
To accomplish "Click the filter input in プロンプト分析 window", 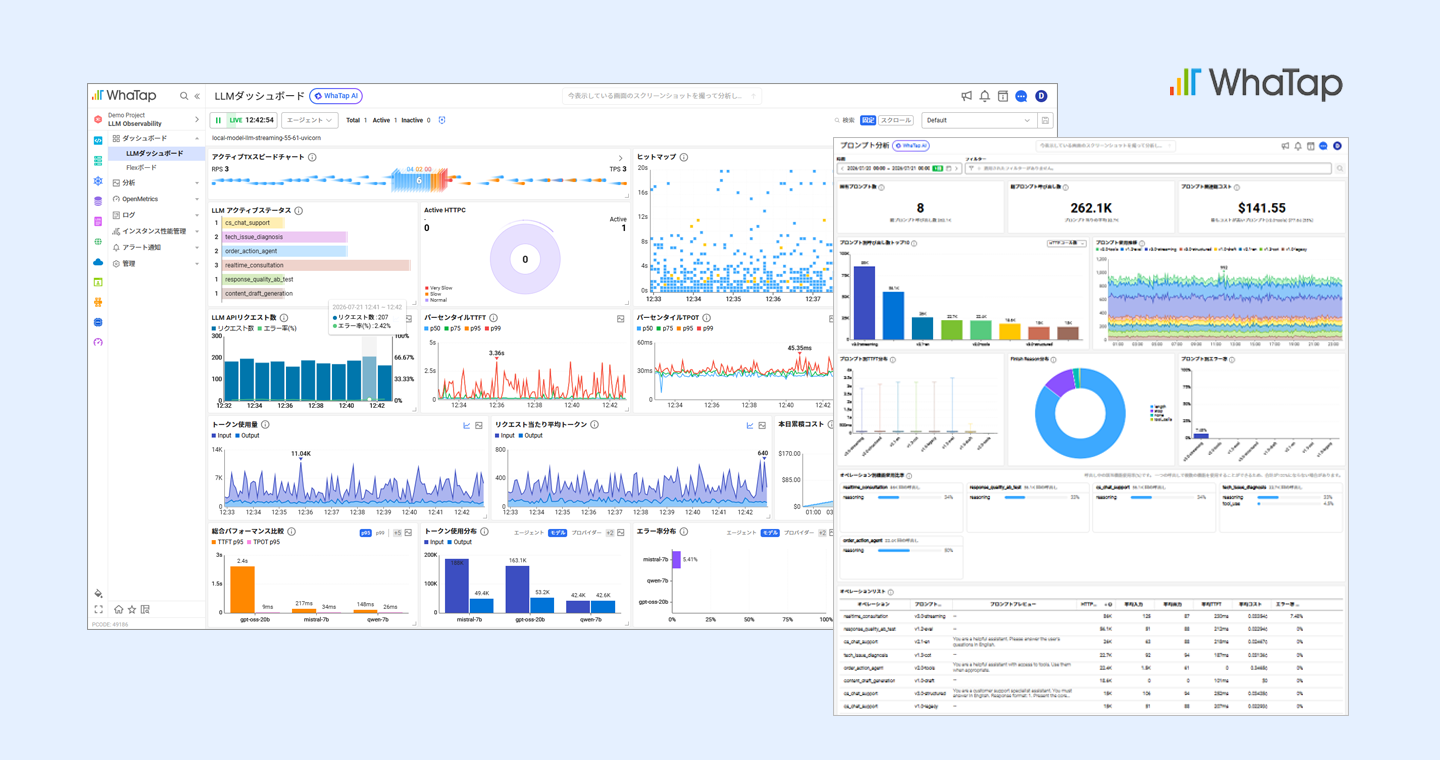I will click(x=1148, y=168).
